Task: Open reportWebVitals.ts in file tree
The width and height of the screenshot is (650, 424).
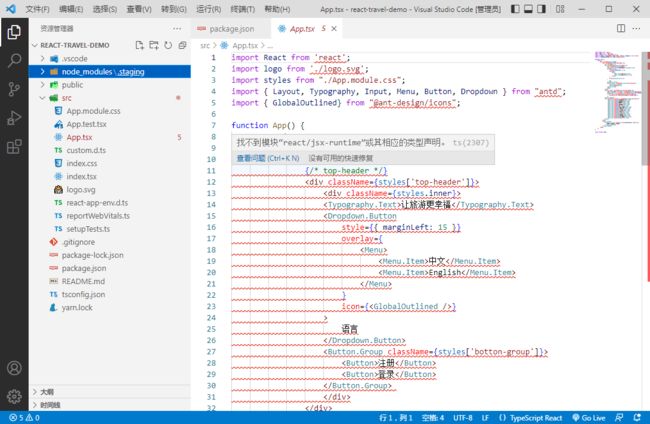Action: 110,216
